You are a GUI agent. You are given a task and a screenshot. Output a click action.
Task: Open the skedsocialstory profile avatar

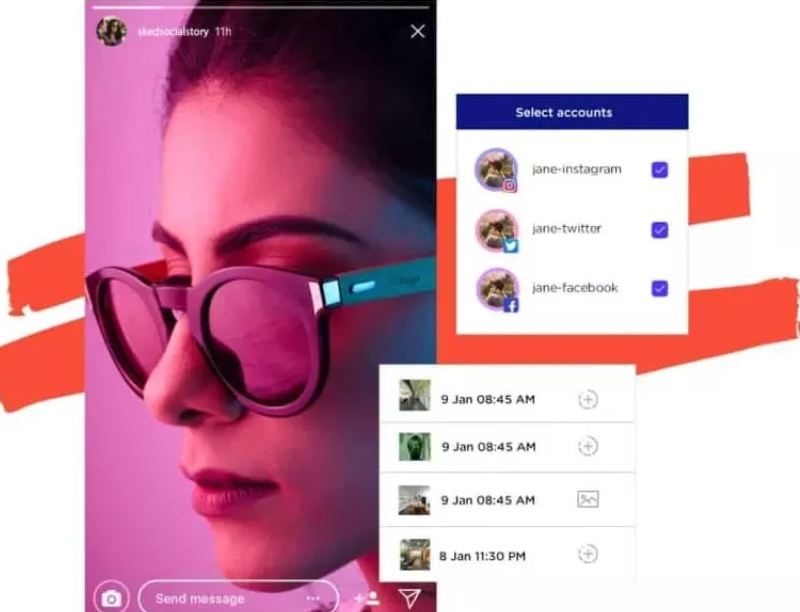click(x=112, y=31)
